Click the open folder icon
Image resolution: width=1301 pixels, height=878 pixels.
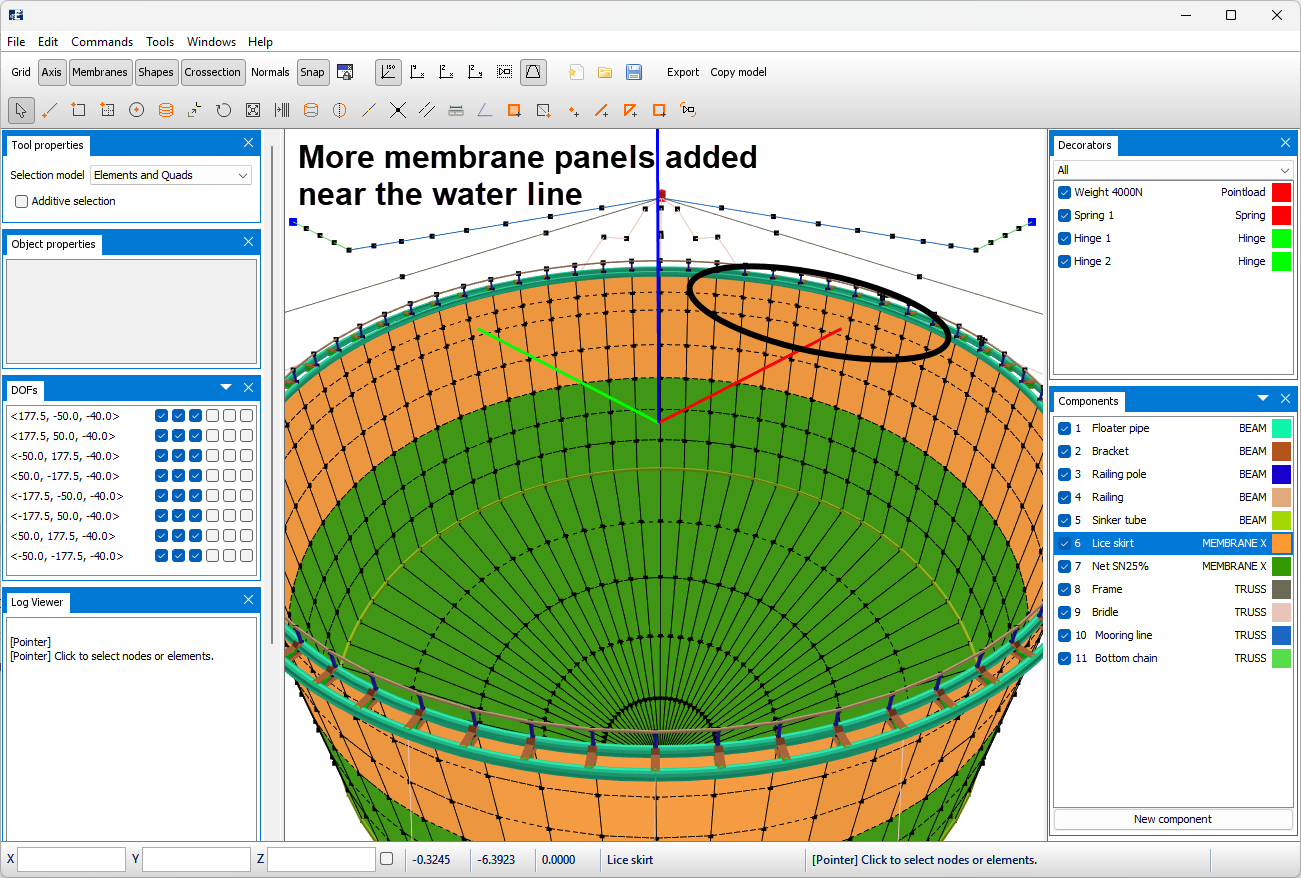point(605,72)
